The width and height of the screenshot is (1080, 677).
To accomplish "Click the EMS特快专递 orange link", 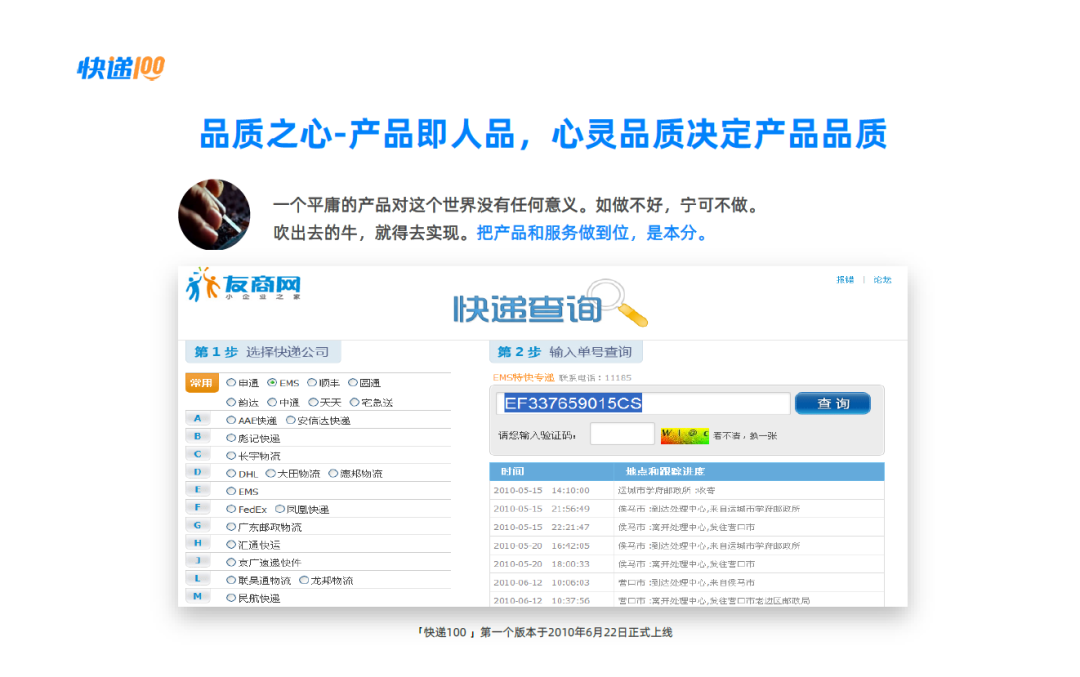I will point(523,377).
